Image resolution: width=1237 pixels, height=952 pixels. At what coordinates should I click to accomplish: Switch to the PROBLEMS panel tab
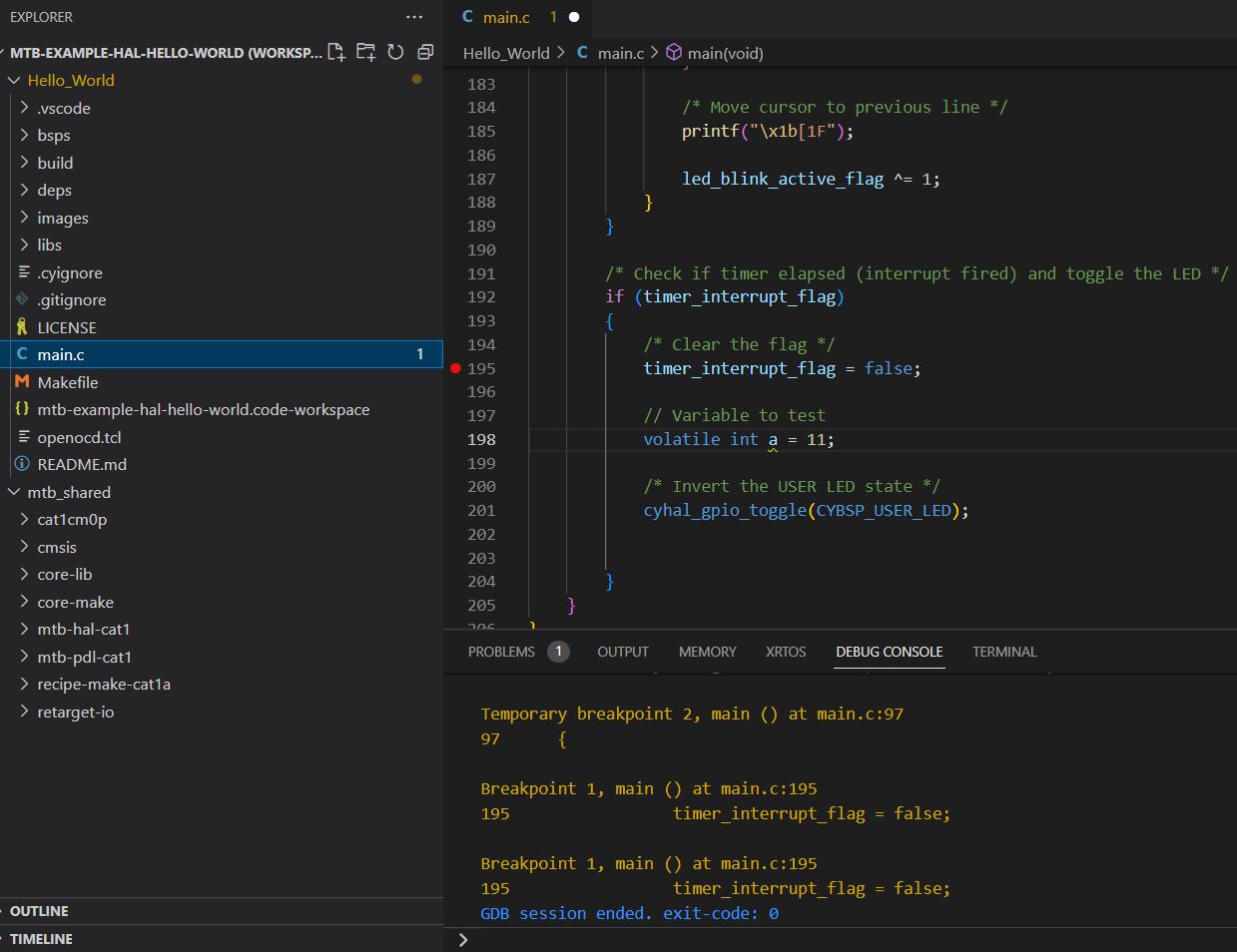(501, 652)
